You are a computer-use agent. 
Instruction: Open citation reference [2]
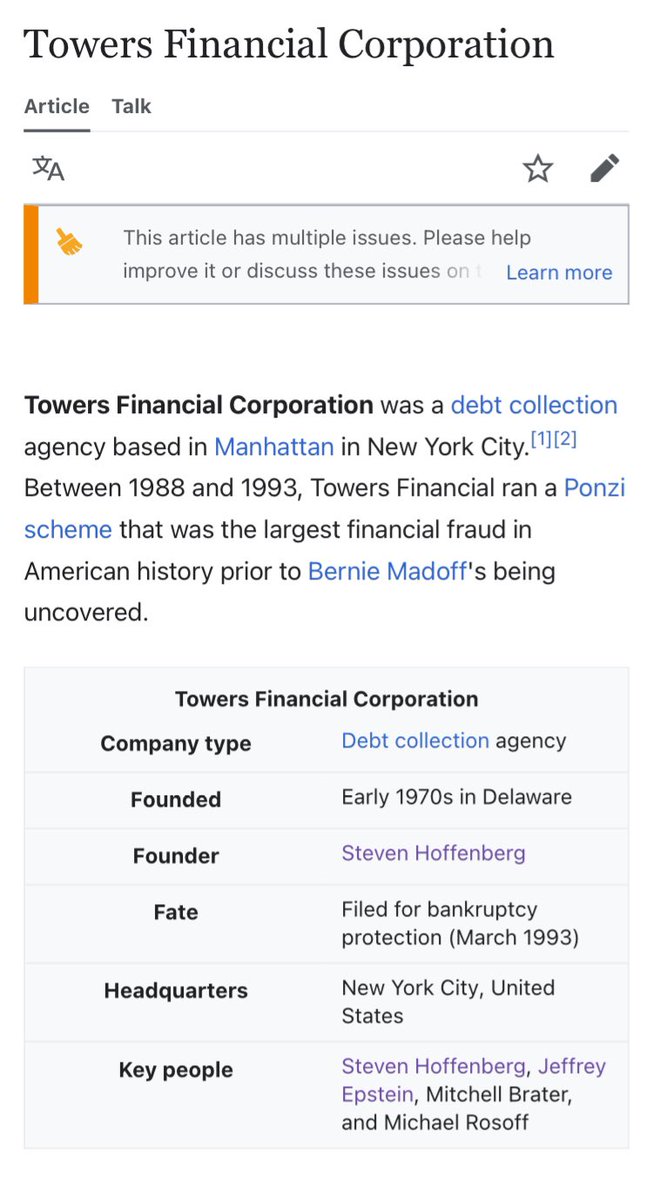tap(565, 440)
